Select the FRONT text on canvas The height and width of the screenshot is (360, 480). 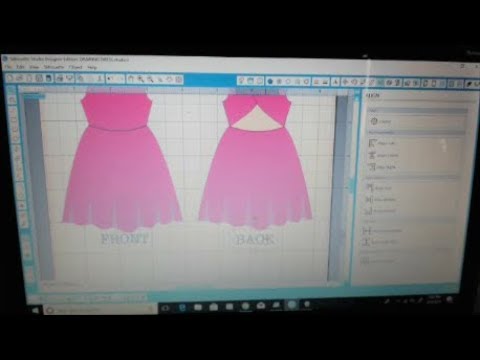click(x=124, y=239)
